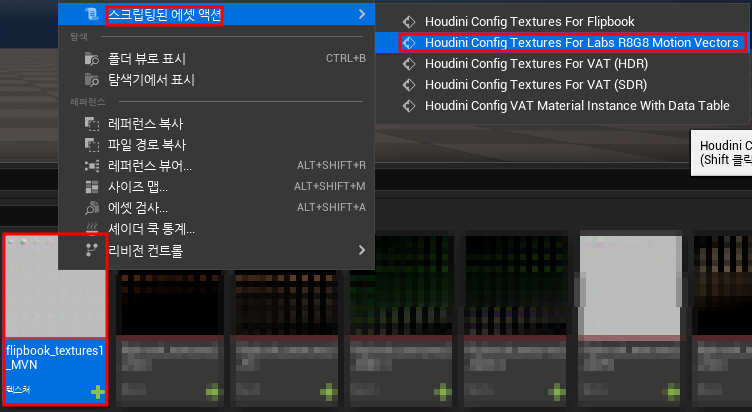
Task: Click the asset audit magnifier icon
Action: (x=92, y=208)
